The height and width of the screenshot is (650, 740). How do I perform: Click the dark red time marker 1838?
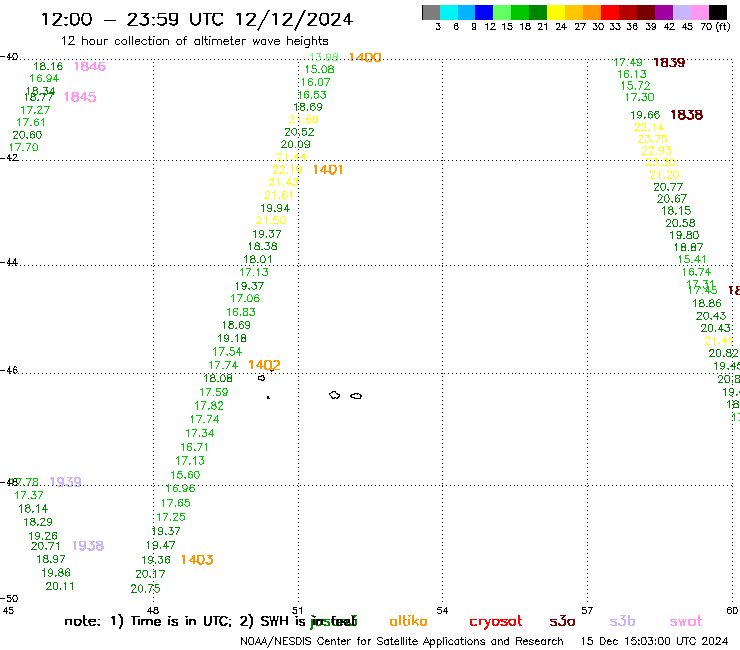[x=686, y=115]
